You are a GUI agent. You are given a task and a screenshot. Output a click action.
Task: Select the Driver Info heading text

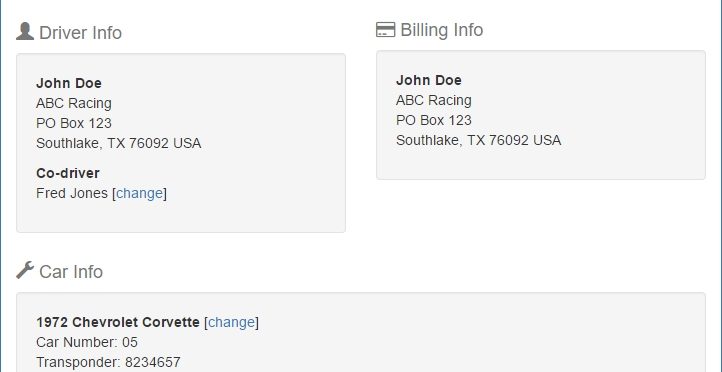tap(81, 33)
